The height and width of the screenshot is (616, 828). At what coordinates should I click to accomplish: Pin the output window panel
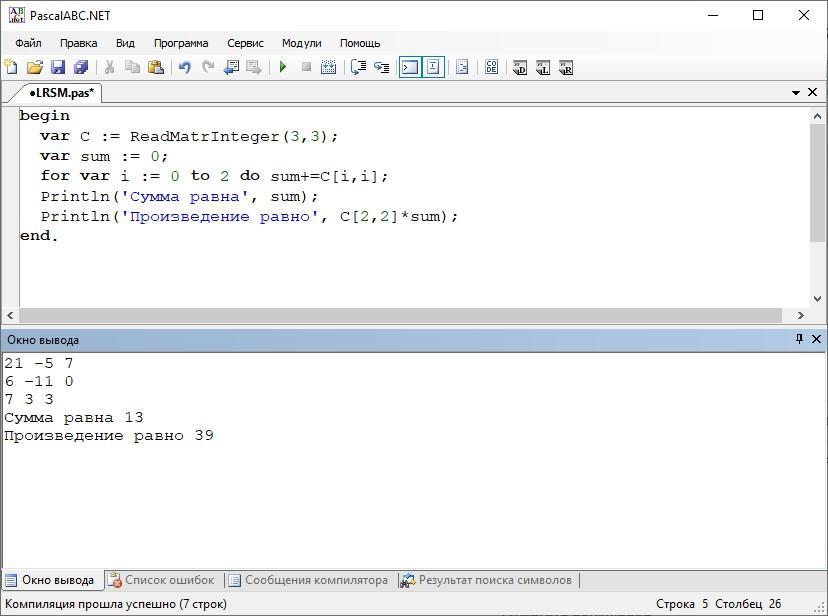click(799, 339)
